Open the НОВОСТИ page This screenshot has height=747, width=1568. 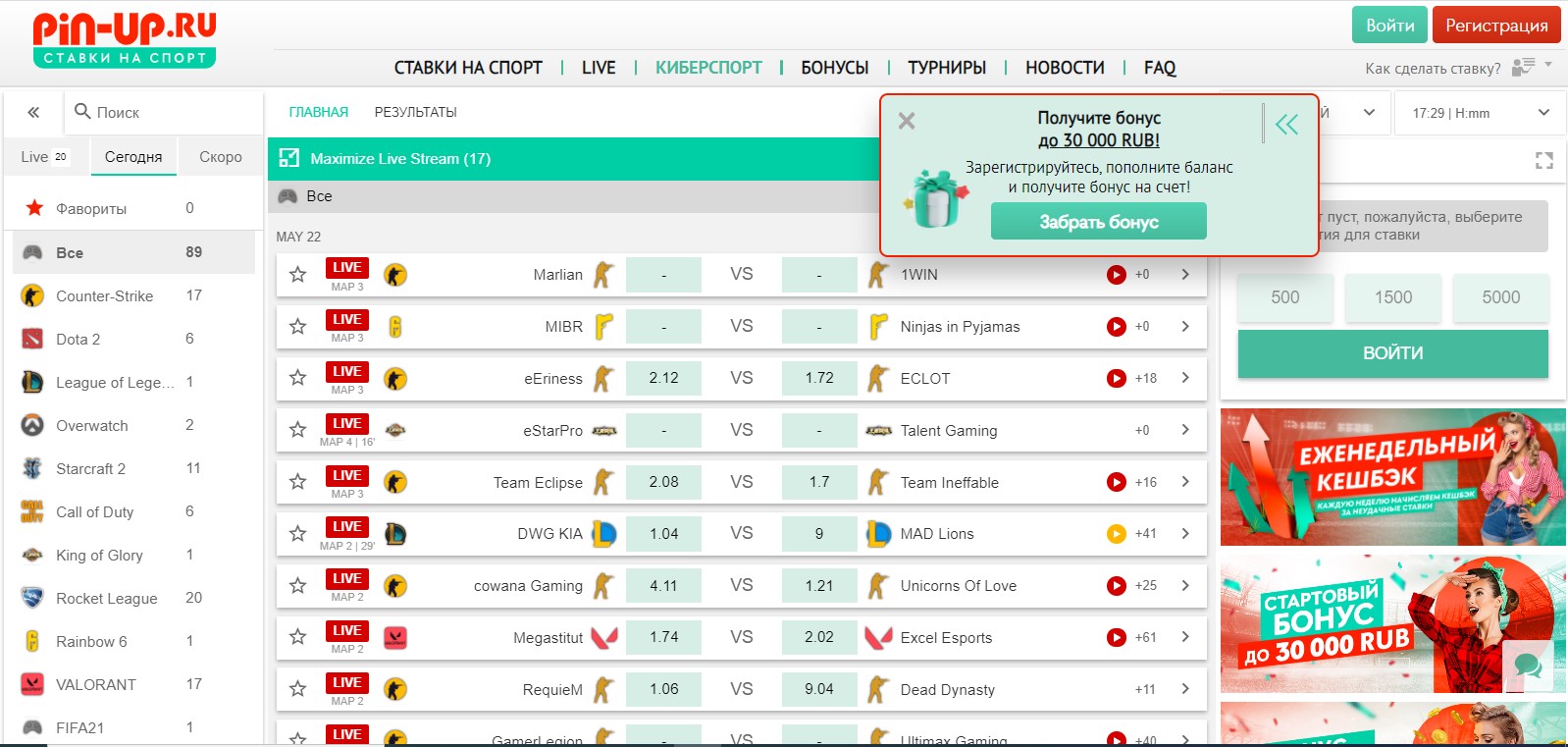(1065, 68)
